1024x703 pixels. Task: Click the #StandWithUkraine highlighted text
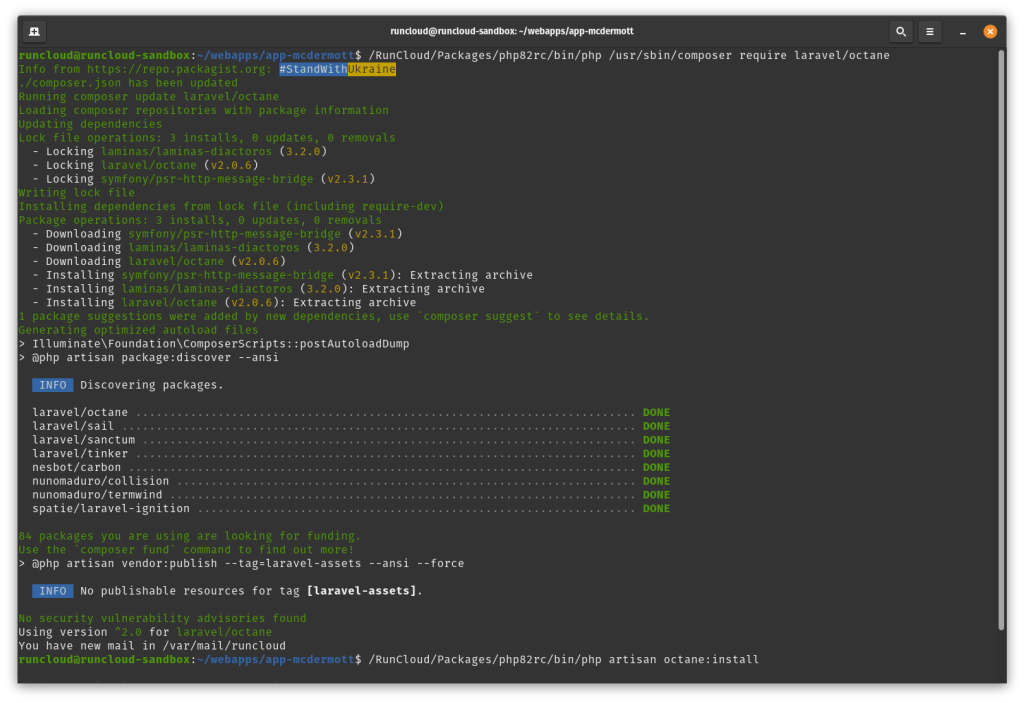337,69
